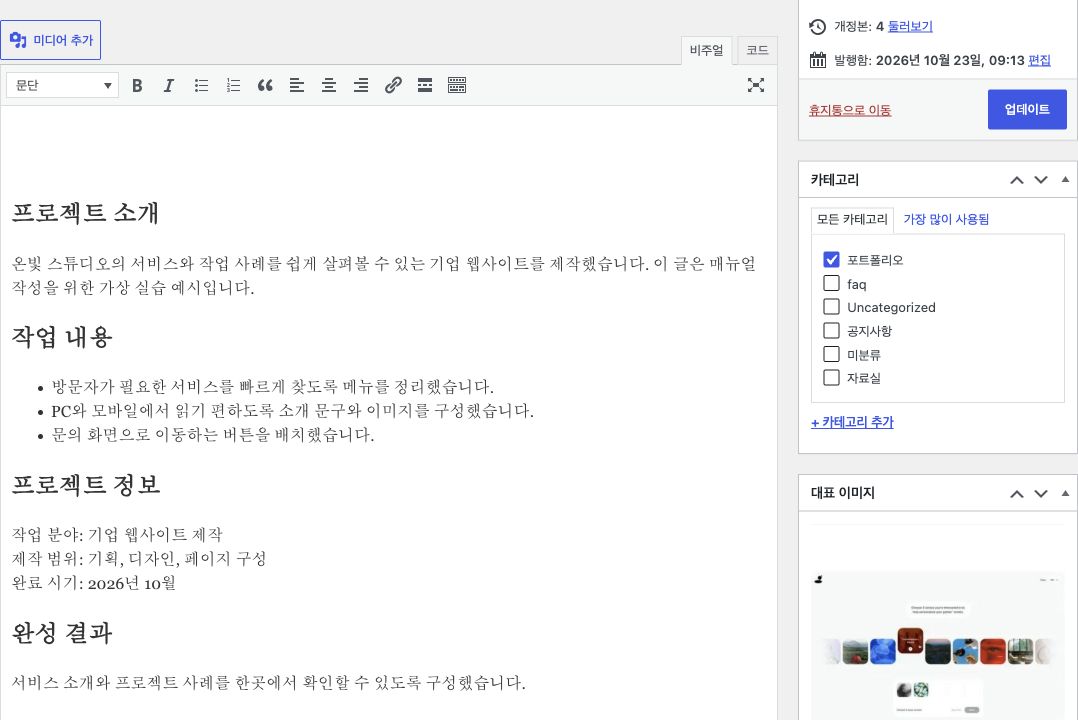This screenshot has width=1078, height=720.
Task: Apply blockquote formatting
Action: [x=265, y=85]
